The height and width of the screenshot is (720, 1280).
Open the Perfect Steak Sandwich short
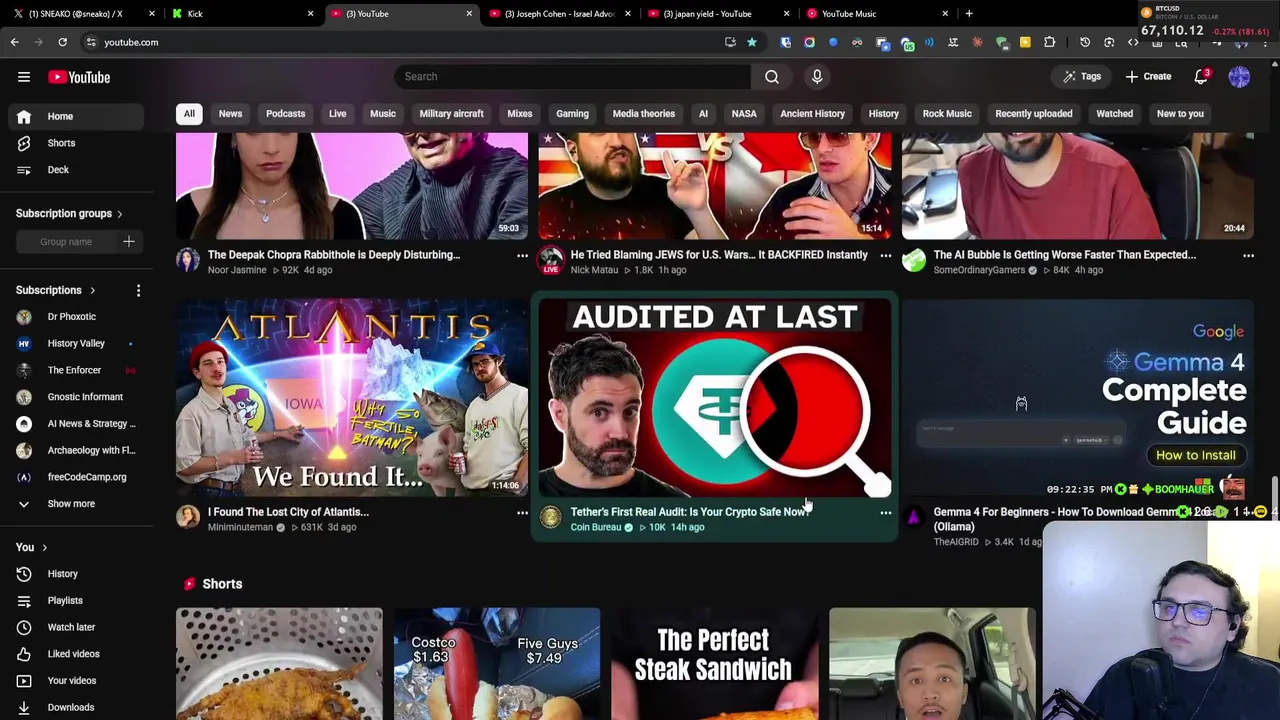tap(714, 664)
